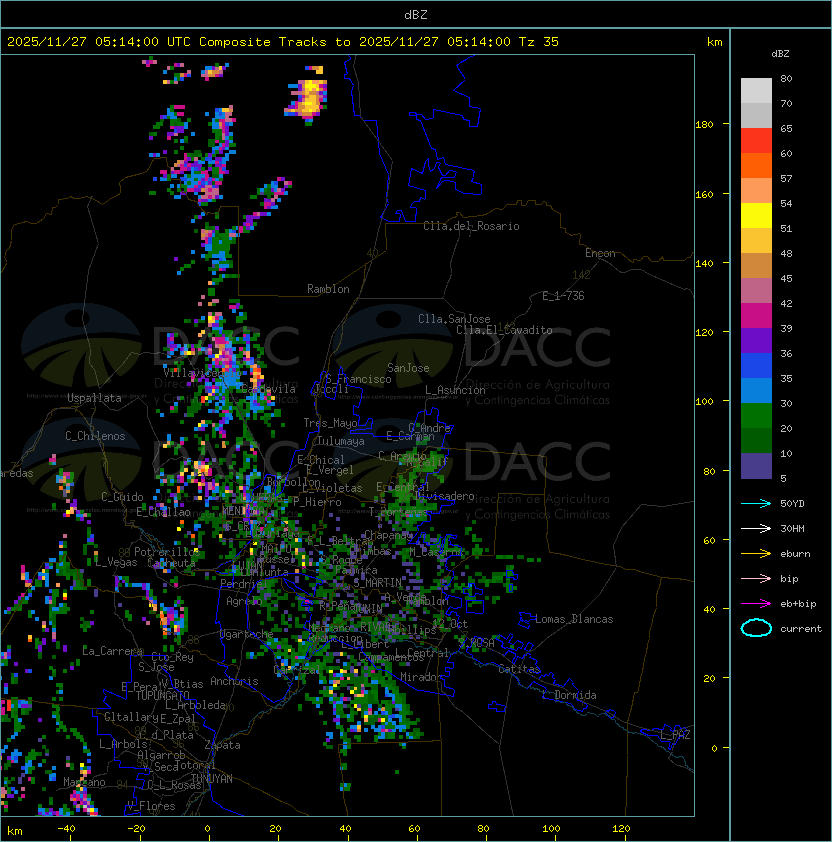Click the orange swatch between 60 and 57
832x842 pixels.
[756, 166]
